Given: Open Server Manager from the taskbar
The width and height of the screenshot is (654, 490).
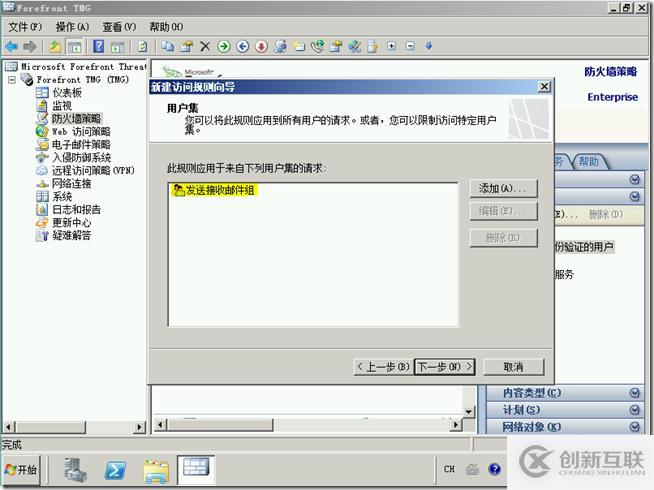Looking at the screenshot, I should point(75,470).
